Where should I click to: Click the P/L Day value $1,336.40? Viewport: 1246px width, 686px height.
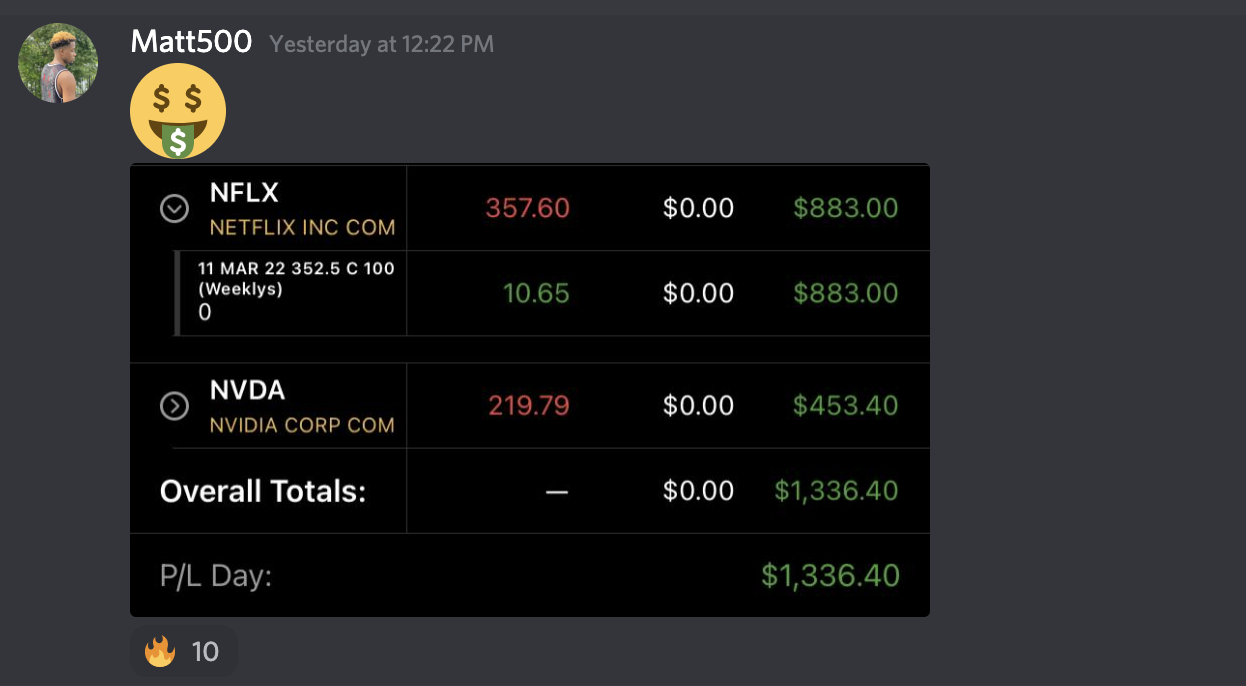[x=830, y=576]
